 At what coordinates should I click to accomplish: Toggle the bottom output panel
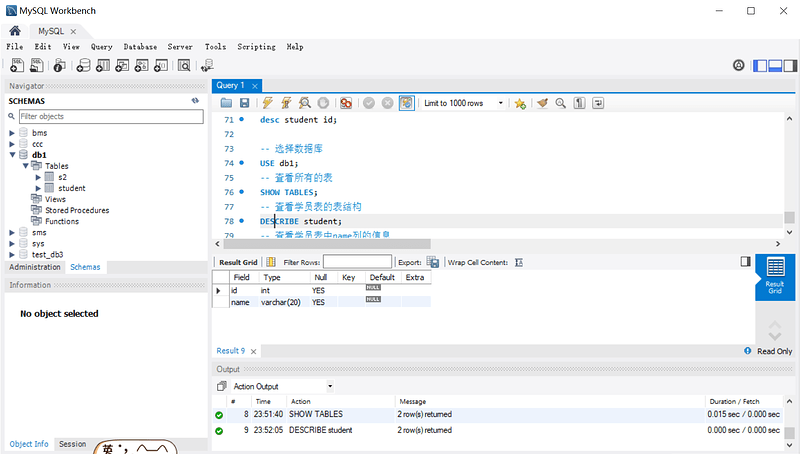[x=776, y=66]
